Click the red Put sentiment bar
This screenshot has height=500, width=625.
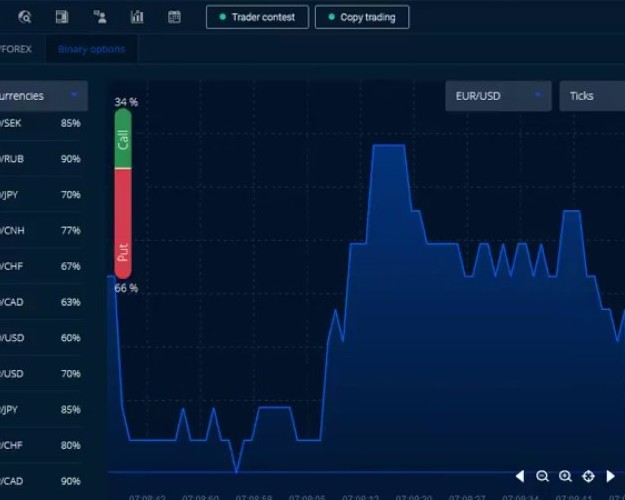point(123,223)
